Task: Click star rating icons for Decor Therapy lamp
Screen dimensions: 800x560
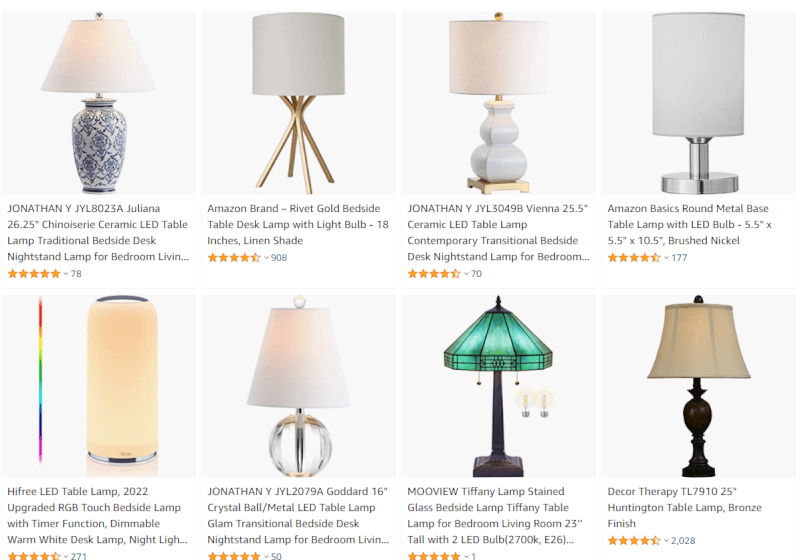Action: pyautogui.click(x=634, y=541)
